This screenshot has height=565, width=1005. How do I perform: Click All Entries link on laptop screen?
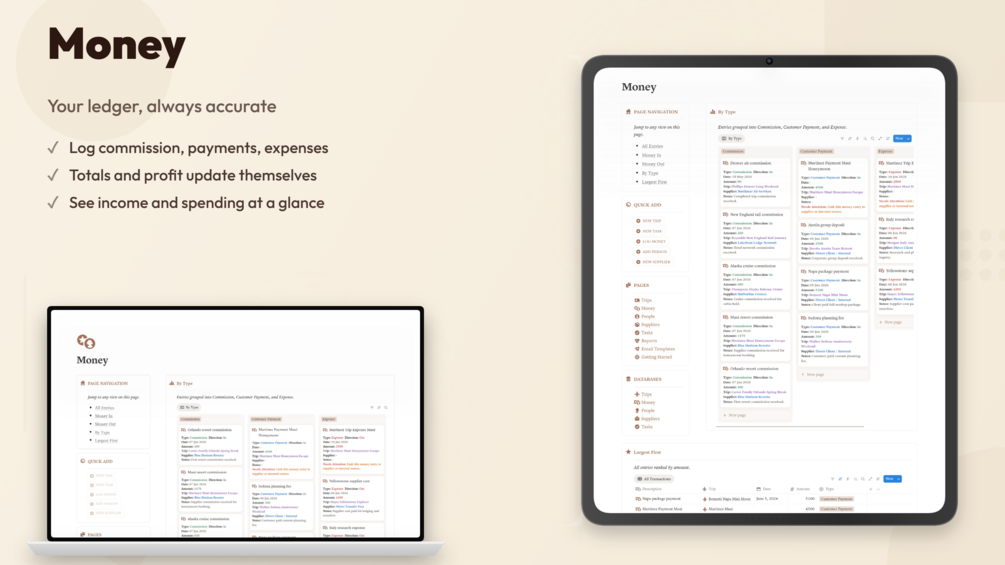(104, 407)
